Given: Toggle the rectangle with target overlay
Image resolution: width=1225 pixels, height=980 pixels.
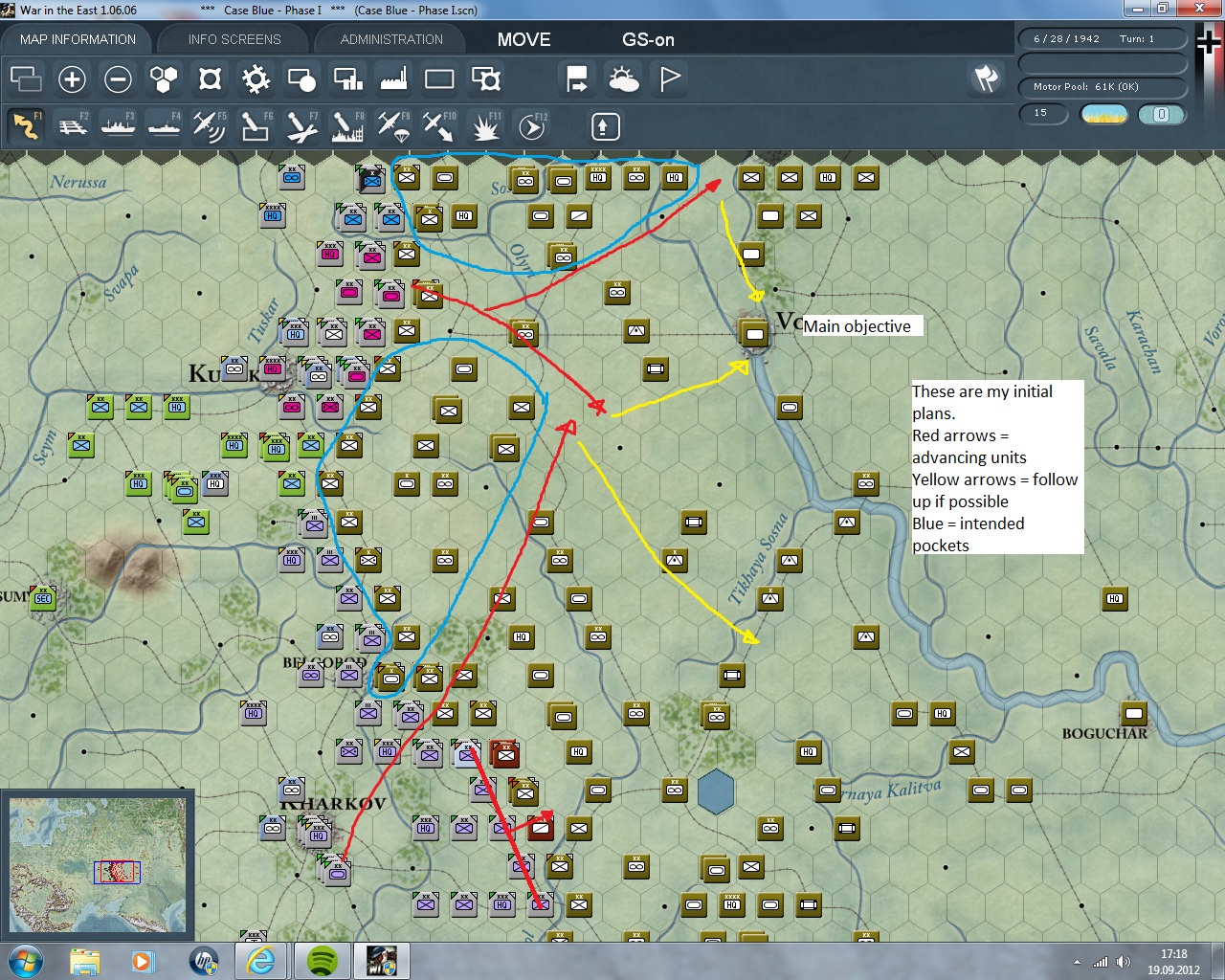Looking at the screenshot, I should coord(485,78).
